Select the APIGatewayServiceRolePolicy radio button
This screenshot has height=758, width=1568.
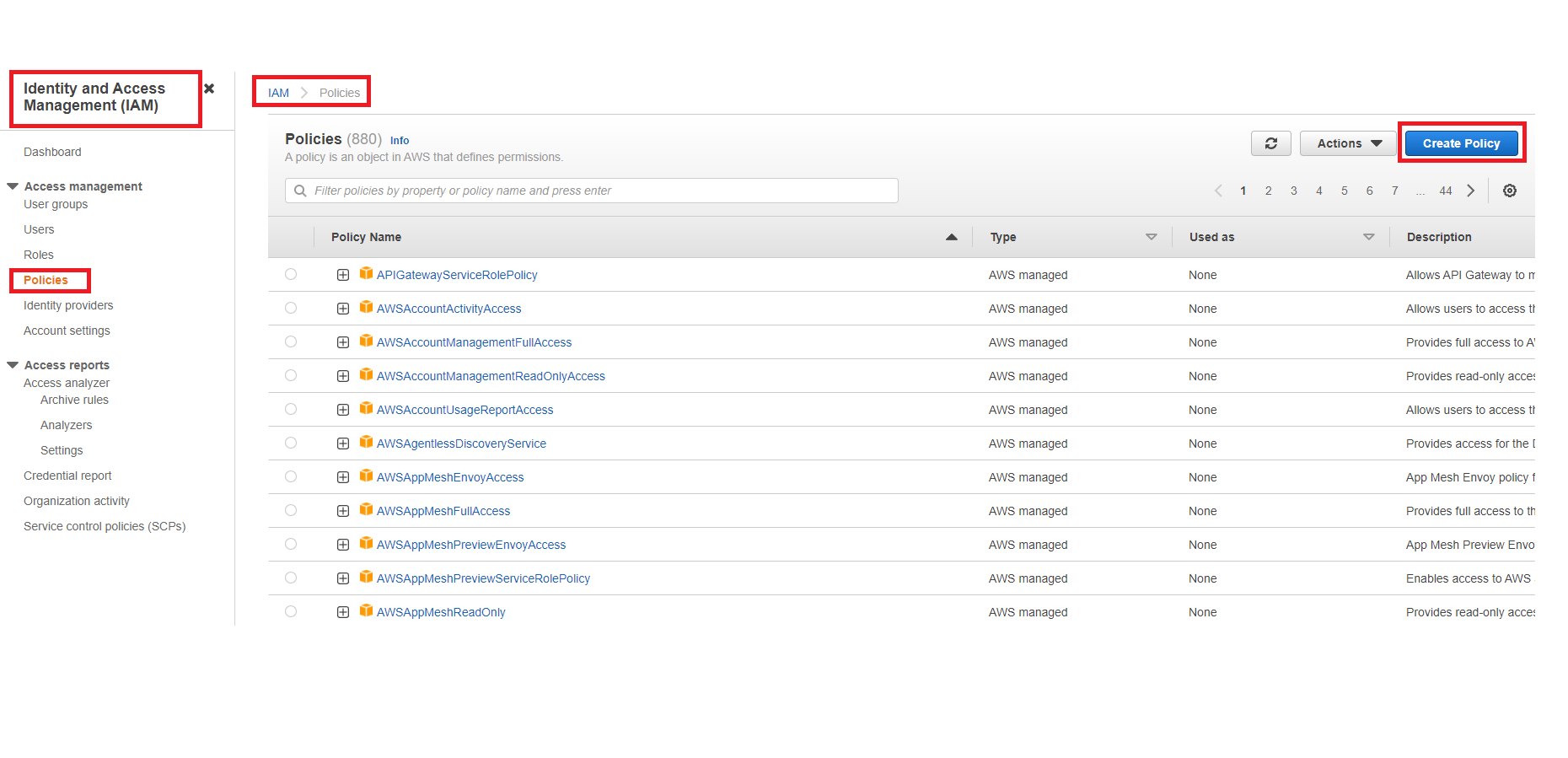[x=291, y=274]
